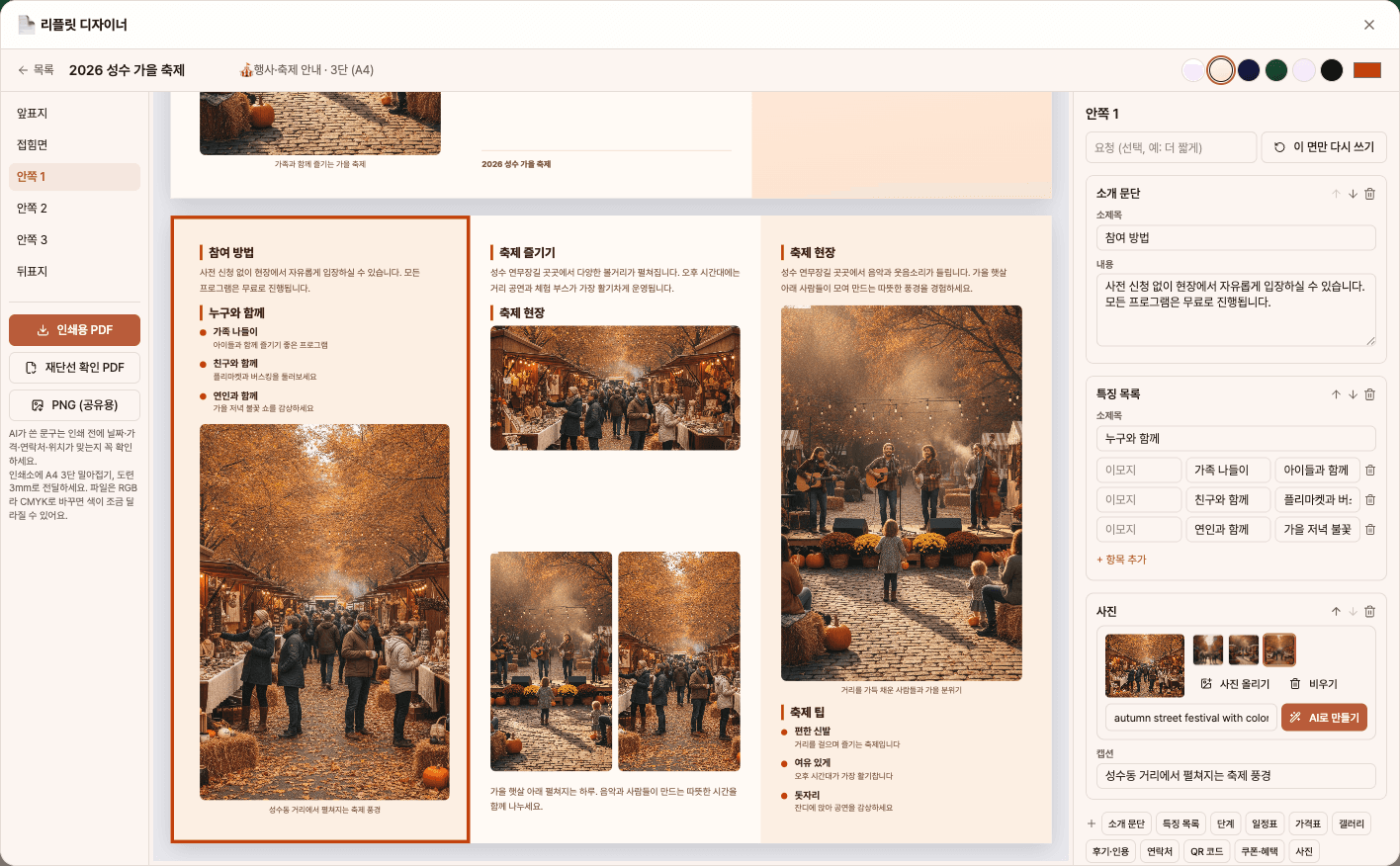The height and width of the screenshot is (866, 1400).
Task: Edit the 캡션 caption field
Action: [1236, 776]
